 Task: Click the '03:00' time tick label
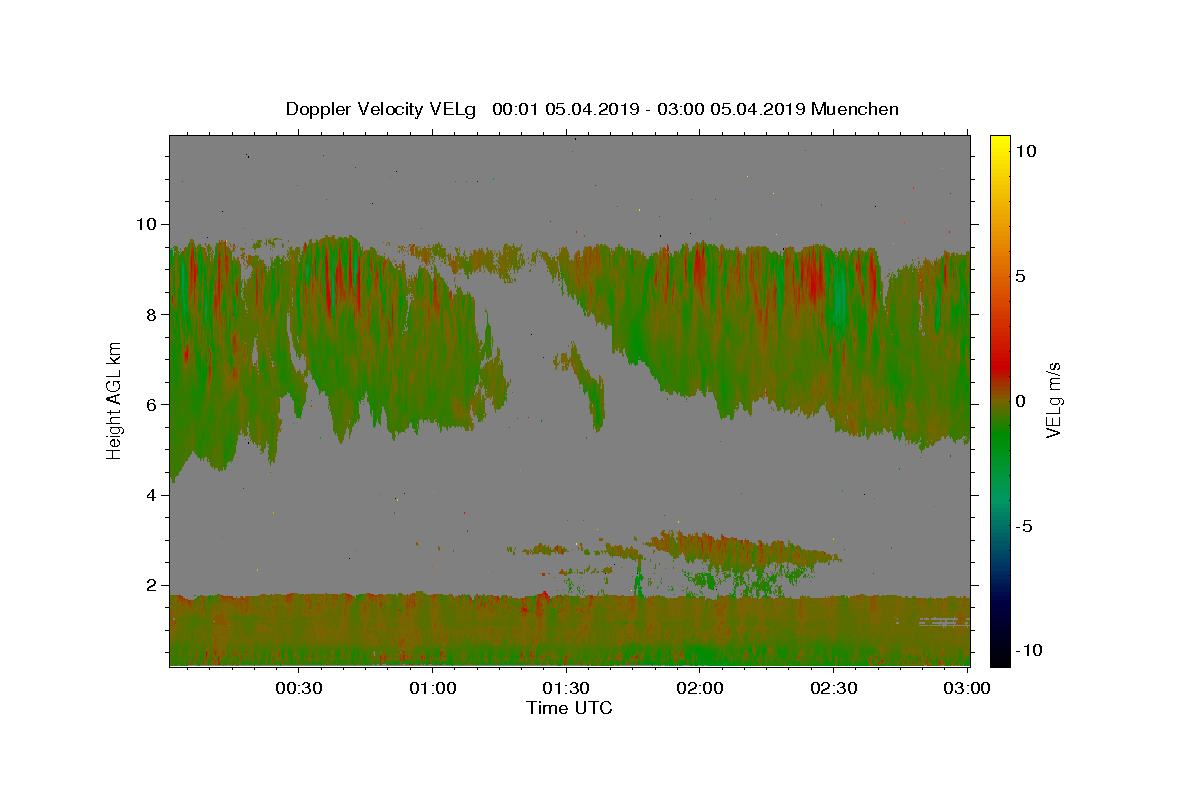[x=966, y=689]
